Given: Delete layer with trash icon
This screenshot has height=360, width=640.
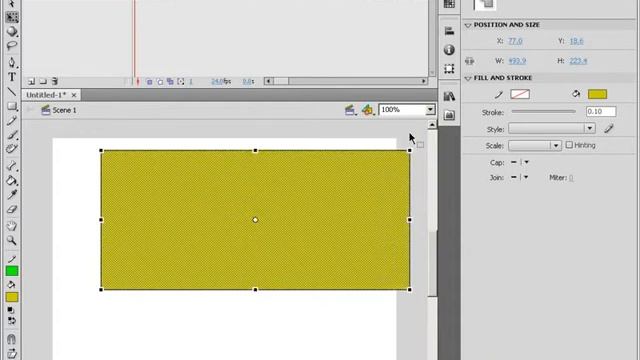Looking at the screenshot, I should pyautogui.click(x=55, y=81).
